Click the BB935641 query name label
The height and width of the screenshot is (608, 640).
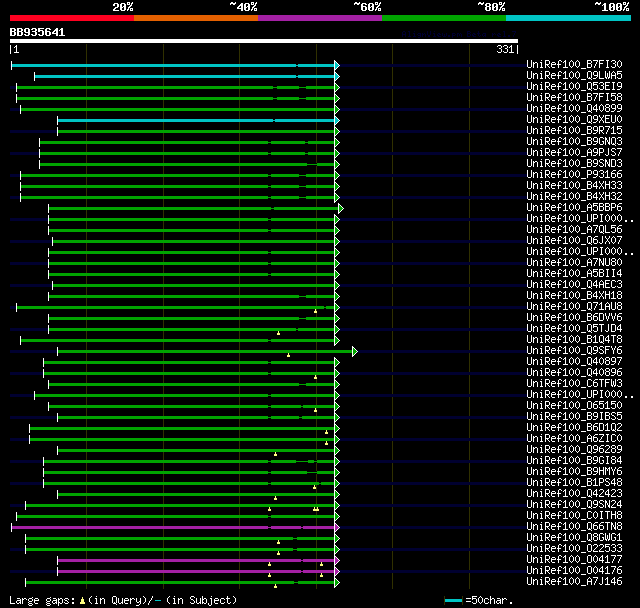[x=38, y=32]
